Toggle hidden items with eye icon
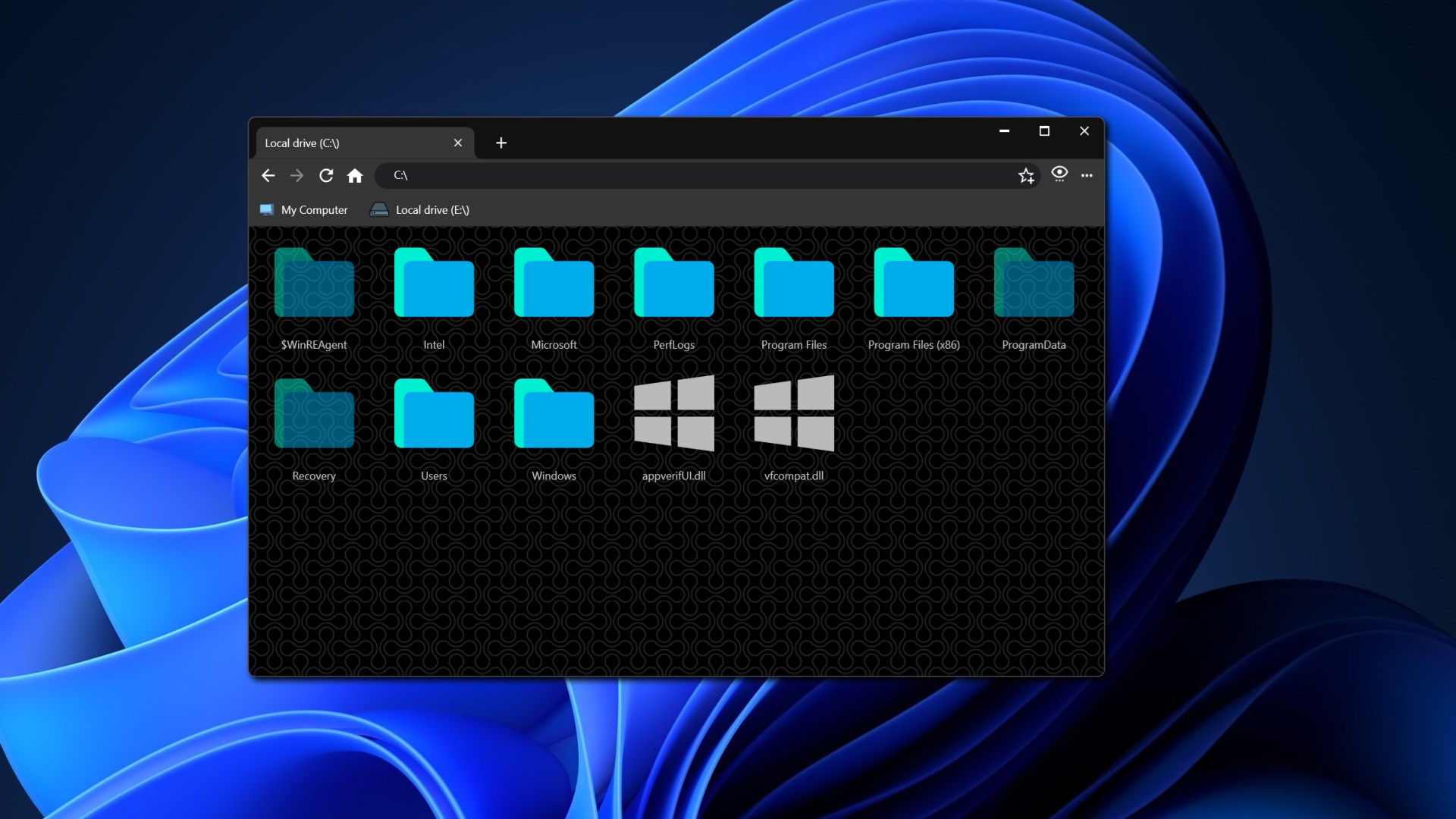The width and height of the screenshot is (1456, 819). click(x=1059, y=174)
